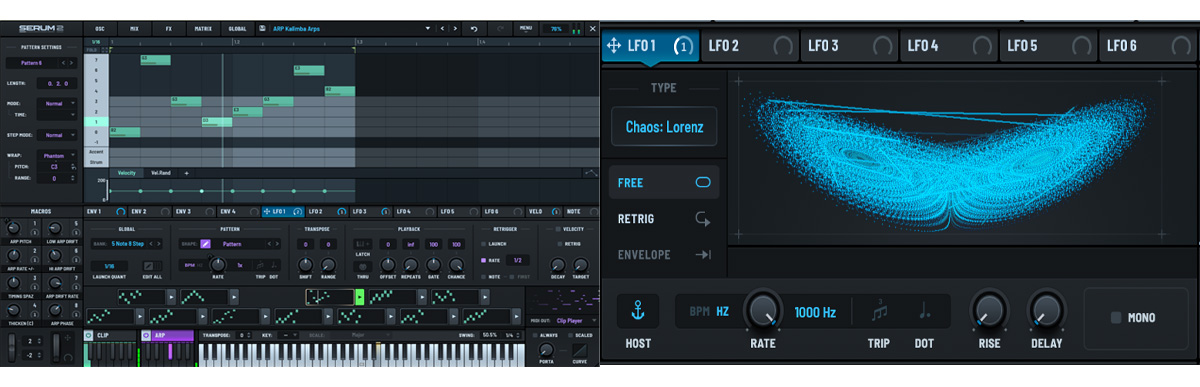Click the move-arrows icon on the enlarged LFO 1 tab
Viewport: 1200px width, 387px height.
click(x=614, y=45)
